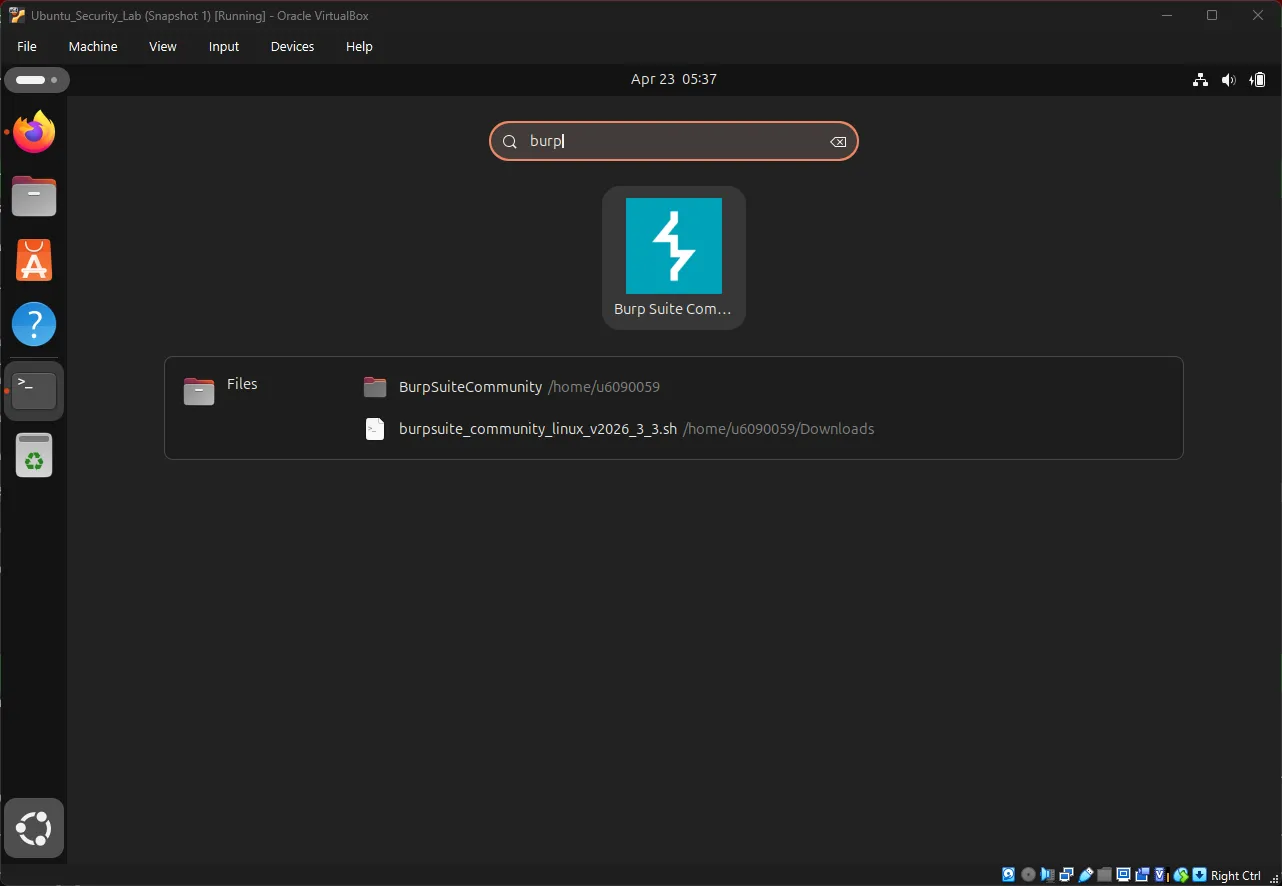This screenshot has width=1282, height=886.
Task: Open the BurpSuiteCommunity folder result
Action: point(470,387)
